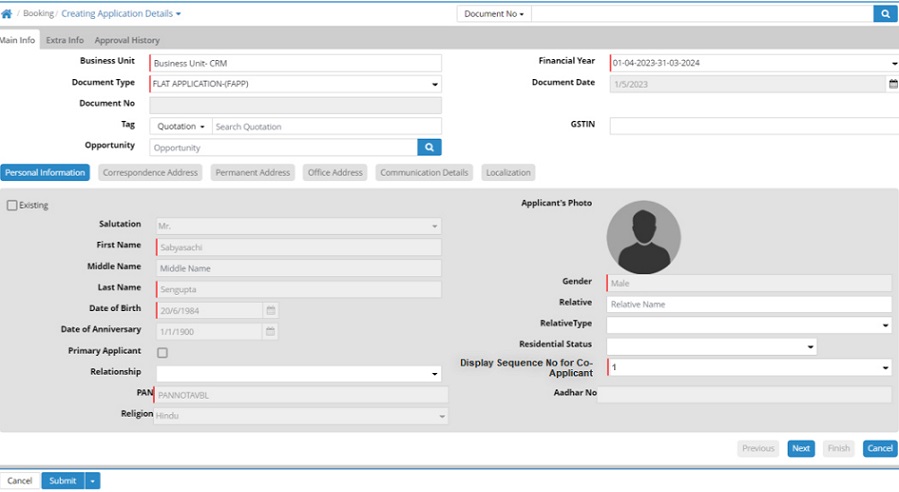Click into the GSTIN input field
The height and width of the screenshot is (492, 899).
point(753,126)
